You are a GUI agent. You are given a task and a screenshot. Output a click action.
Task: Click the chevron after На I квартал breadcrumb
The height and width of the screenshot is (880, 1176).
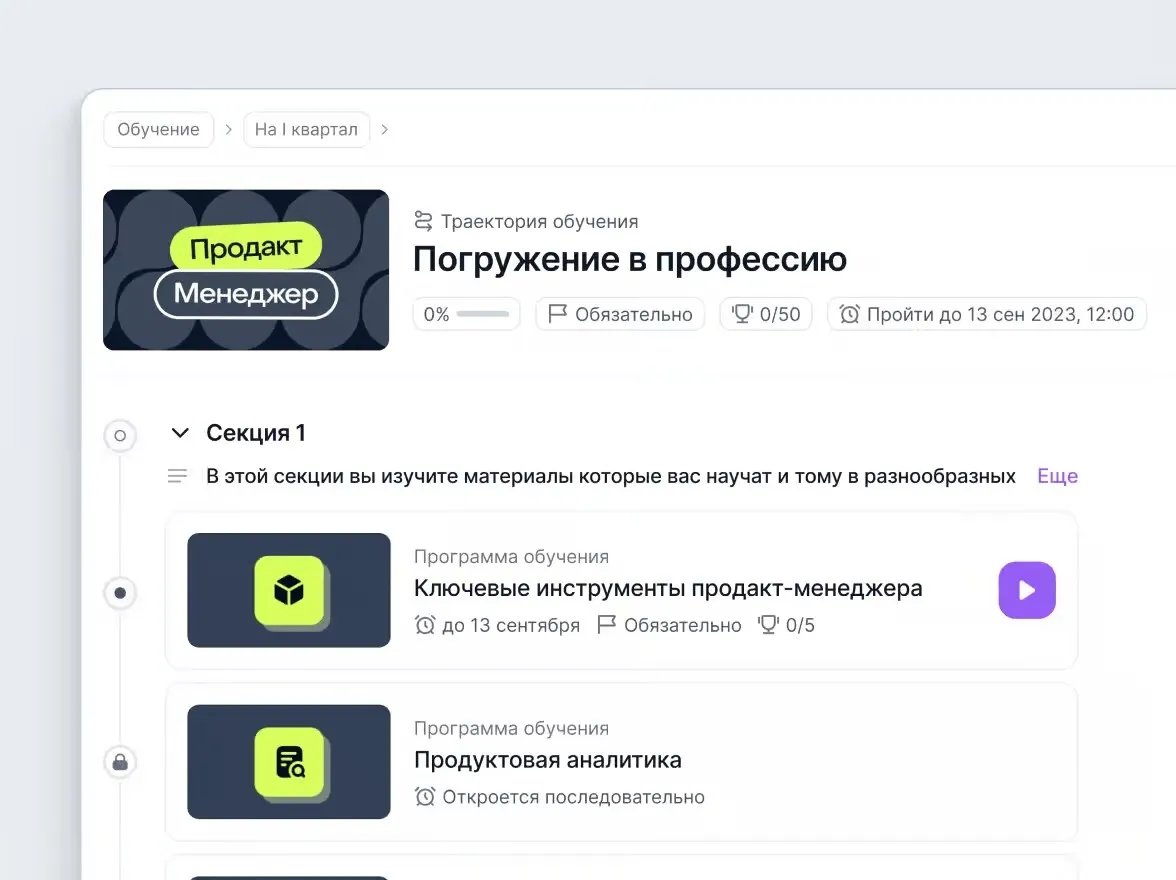point(385,129)
